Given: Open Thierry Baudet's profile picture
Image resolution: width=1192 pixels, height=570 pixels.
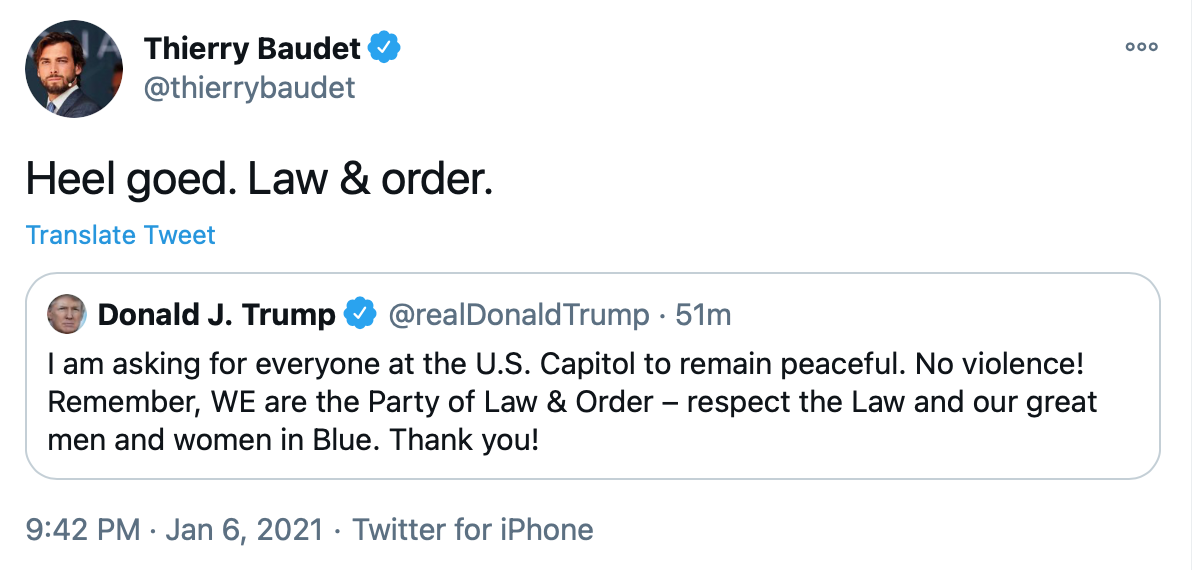Looking at the screenshot, I should (74, 68).
